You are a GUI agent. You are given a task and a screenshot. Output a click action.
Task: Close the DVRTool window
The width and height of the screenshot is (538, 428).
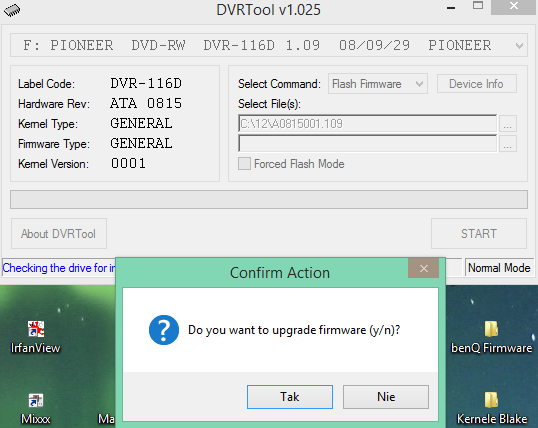(514, 6)
